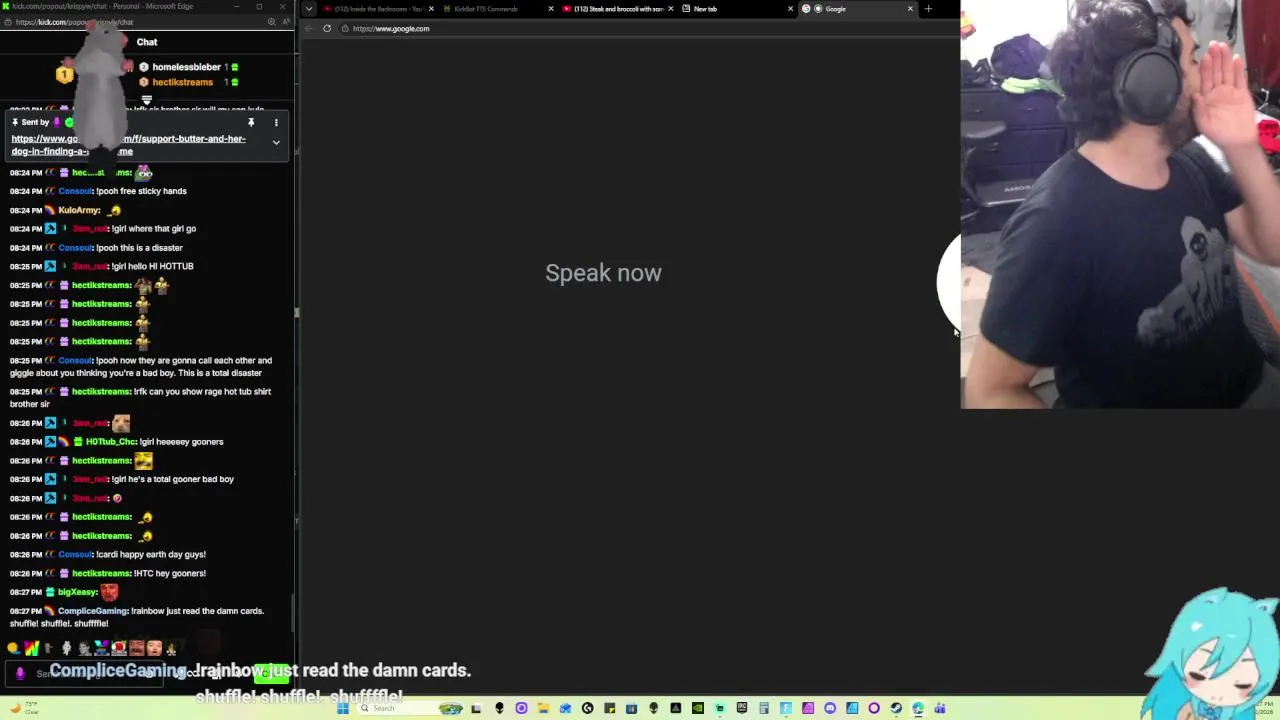
Task: Switch to Inside the Backrooms tab
Action: [376, 9]
